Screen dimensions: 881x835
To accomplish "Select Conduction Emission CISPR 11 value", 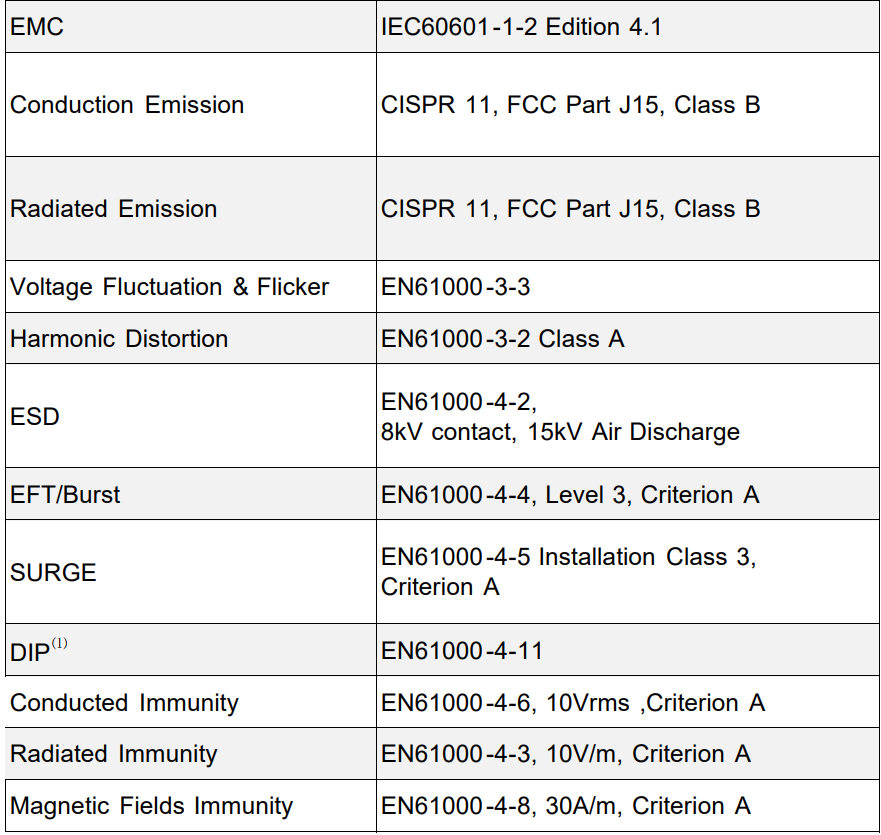I will point(570,105).
